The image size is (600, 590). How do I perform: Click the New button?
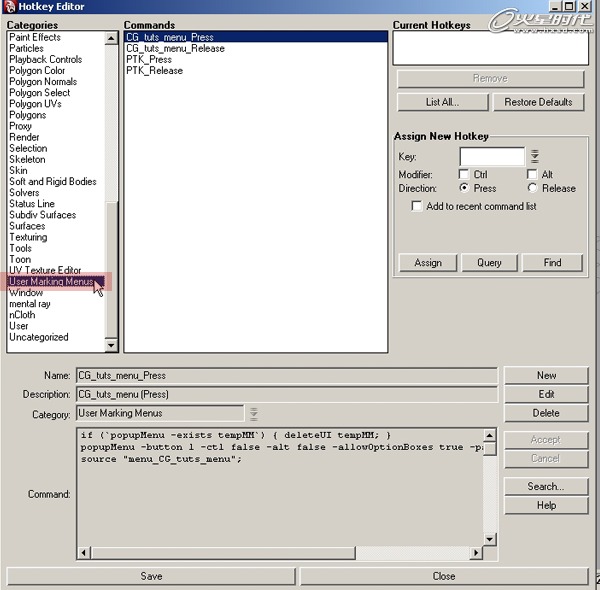546,375
